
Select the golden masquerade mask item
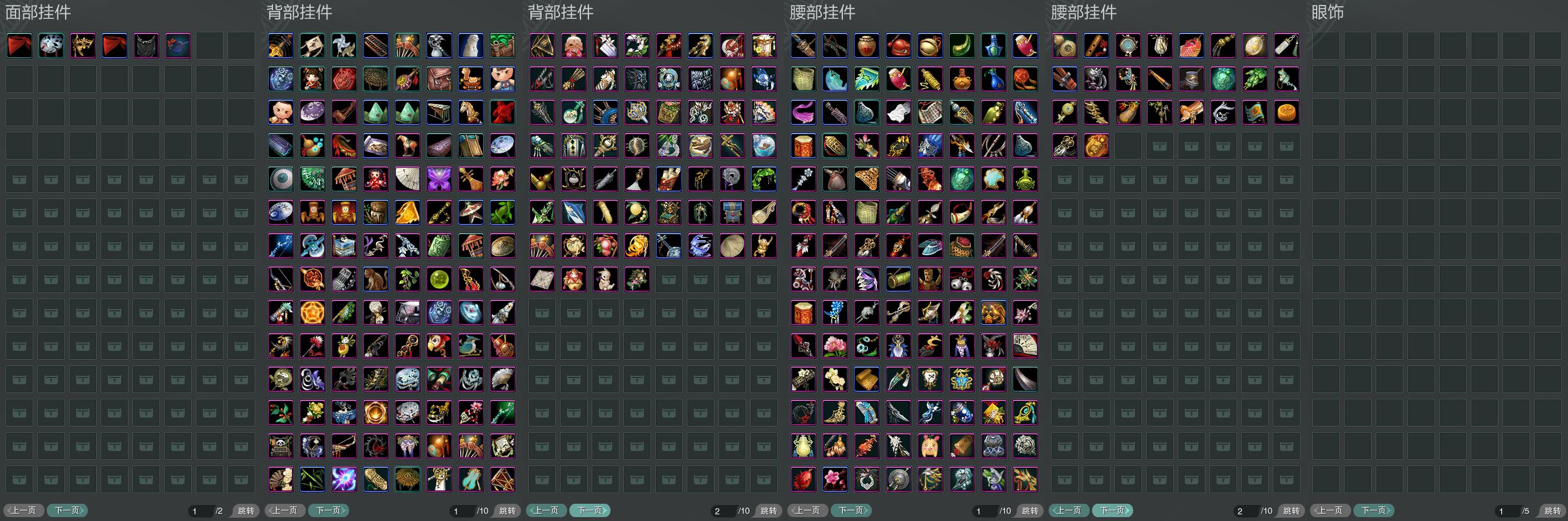tap(83, 46)
